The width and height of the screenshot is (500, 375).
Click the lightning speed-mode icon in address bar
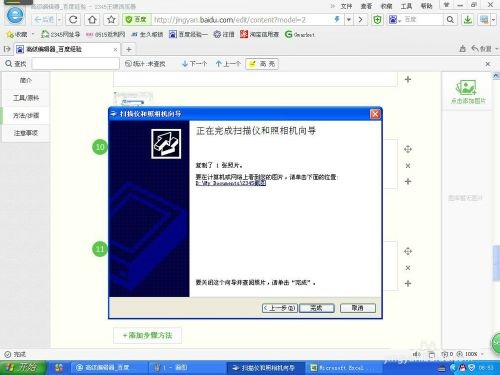click(337, 20)
